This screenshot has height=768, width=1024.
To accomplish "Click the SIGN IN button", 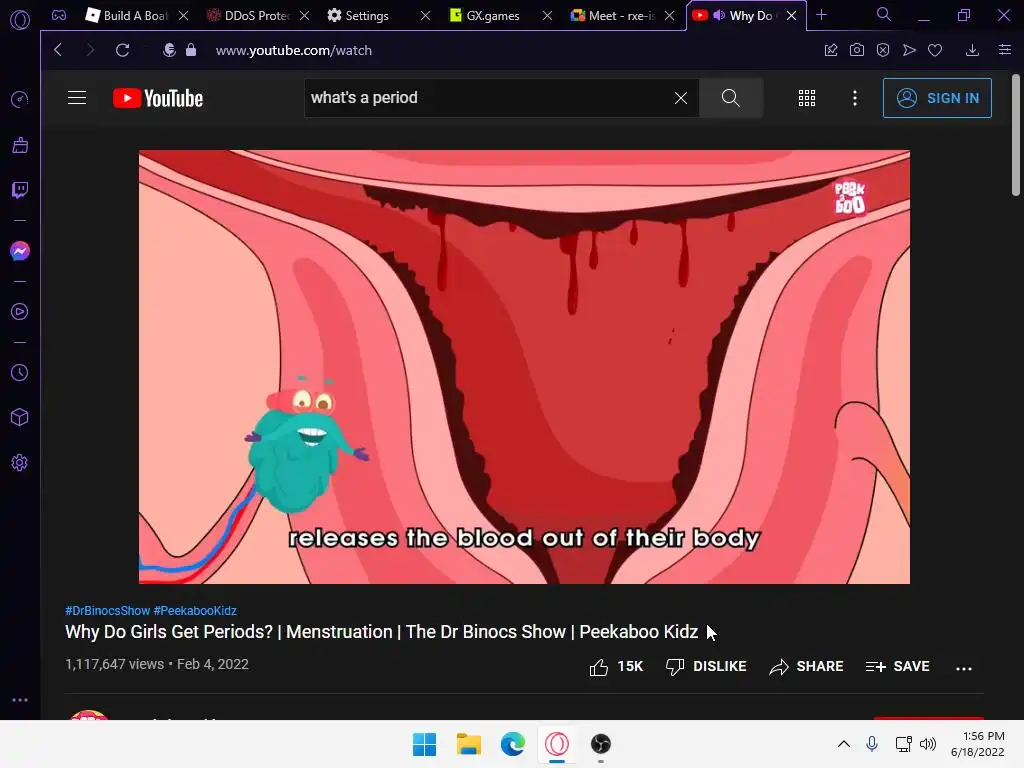I will (937, 98).
